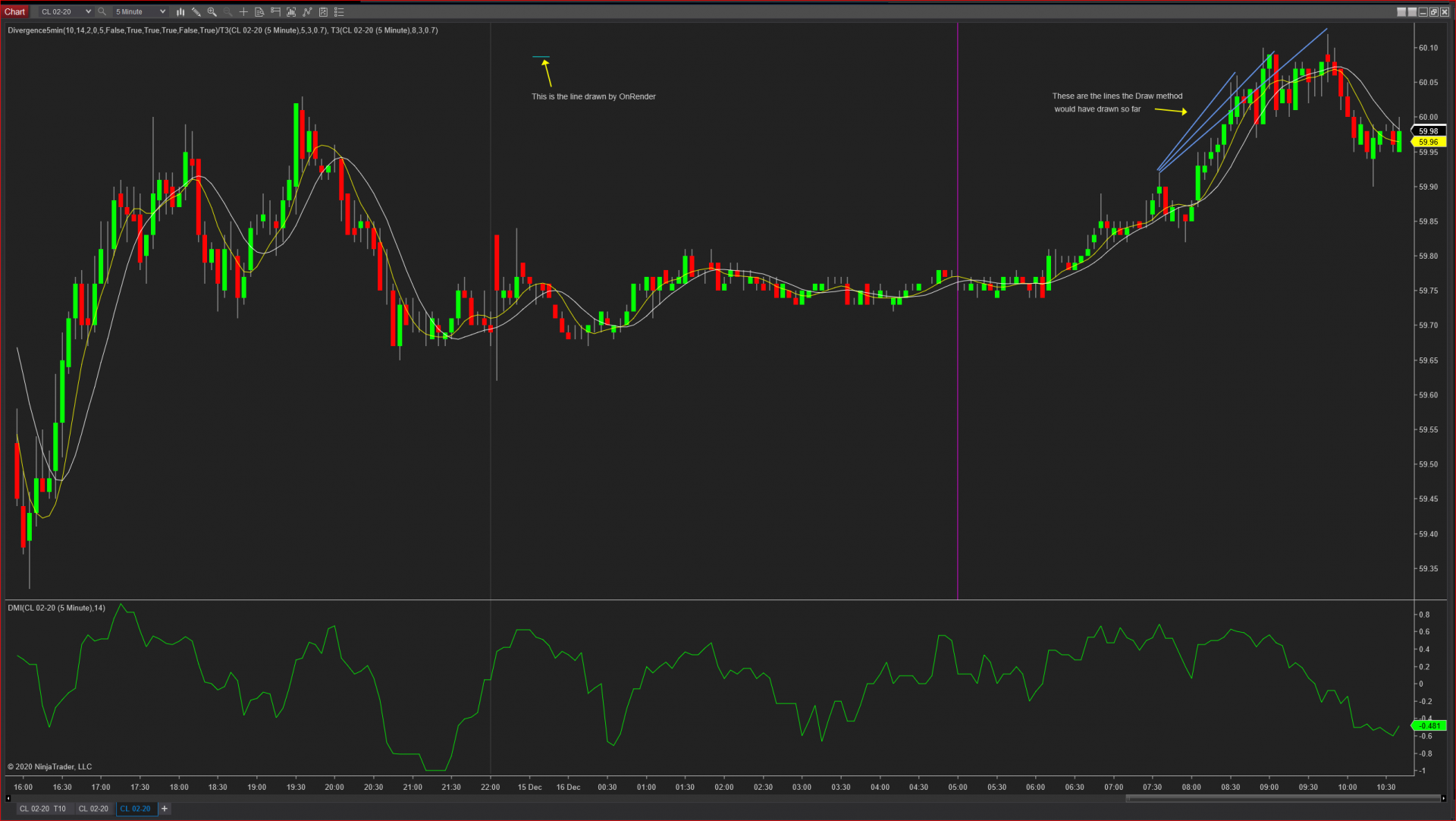Screen dimensions: 1456x821
Task: Select the drawing tools pencil icon
Action: coord(196,11)
